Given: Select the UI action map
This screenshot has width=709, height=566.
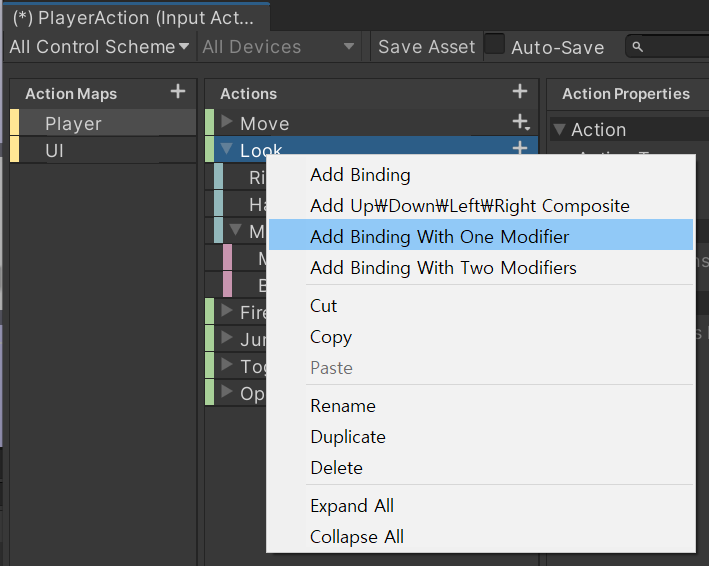Looking at the screenshot, I should [55, 151].
